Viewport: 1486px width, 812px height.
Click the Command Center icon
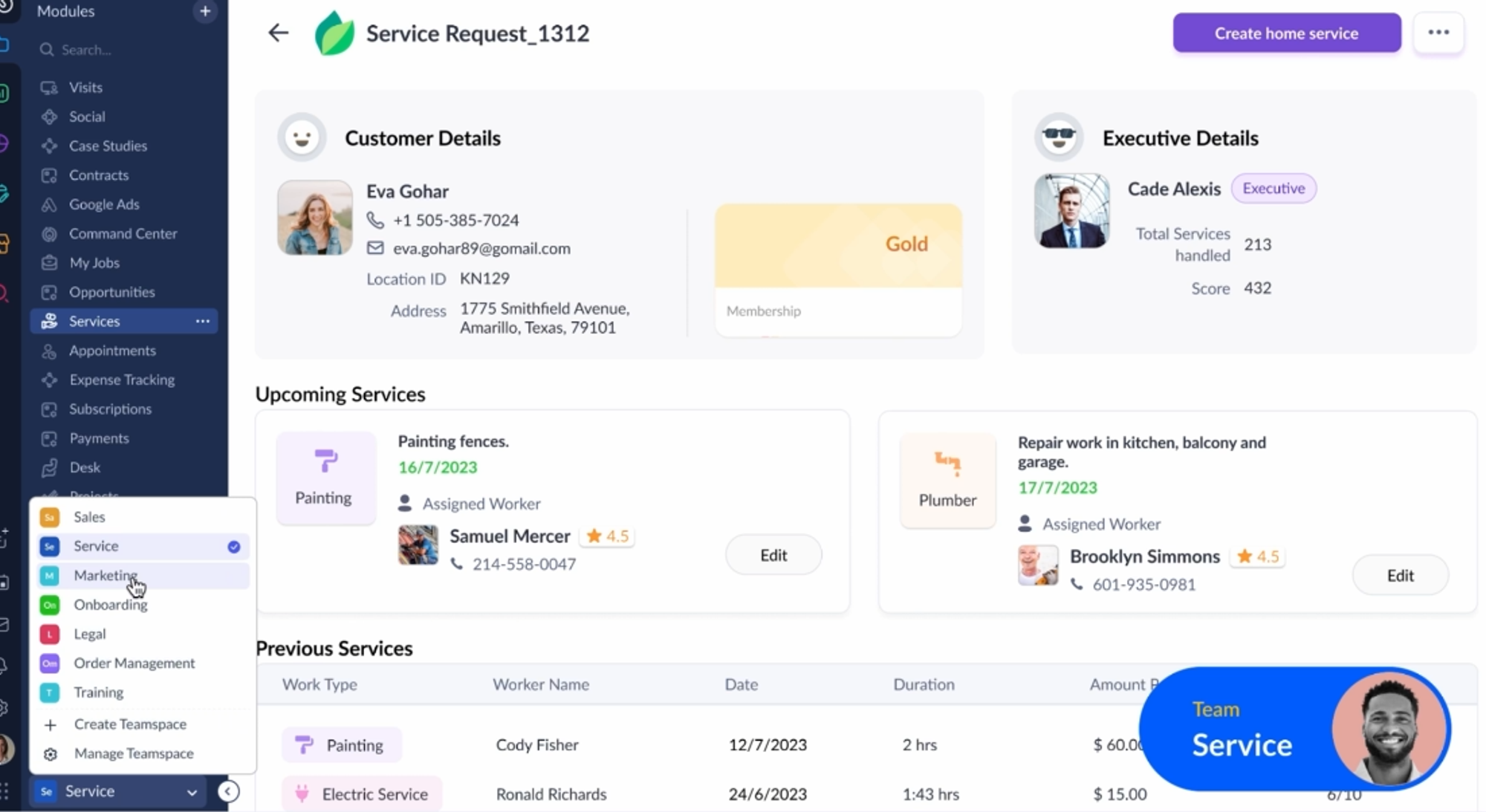click(x=49, y=234)
